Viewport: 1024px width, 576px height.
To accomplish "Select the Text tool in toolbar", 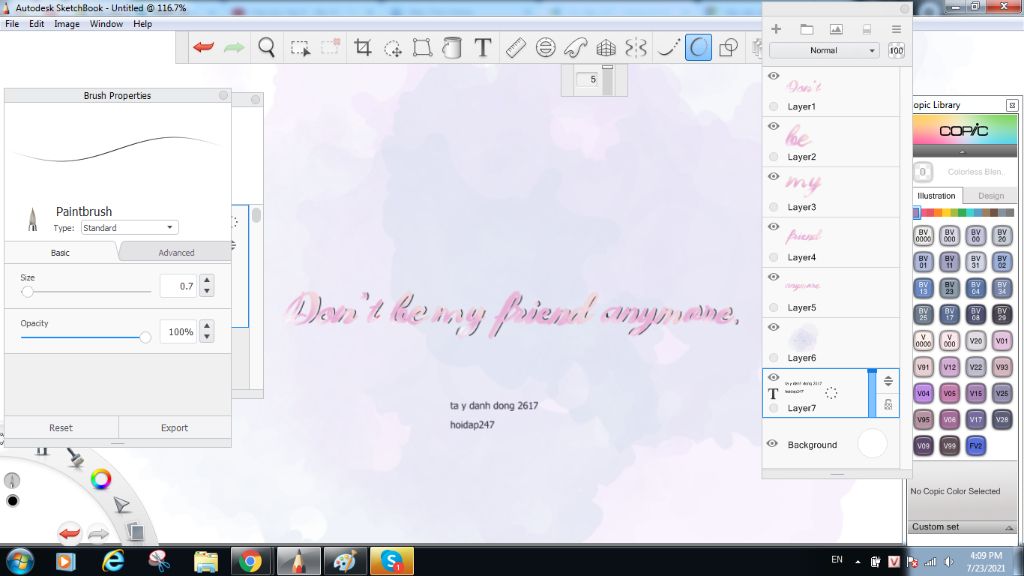I will pyautogui.click(x=483, y=47).
